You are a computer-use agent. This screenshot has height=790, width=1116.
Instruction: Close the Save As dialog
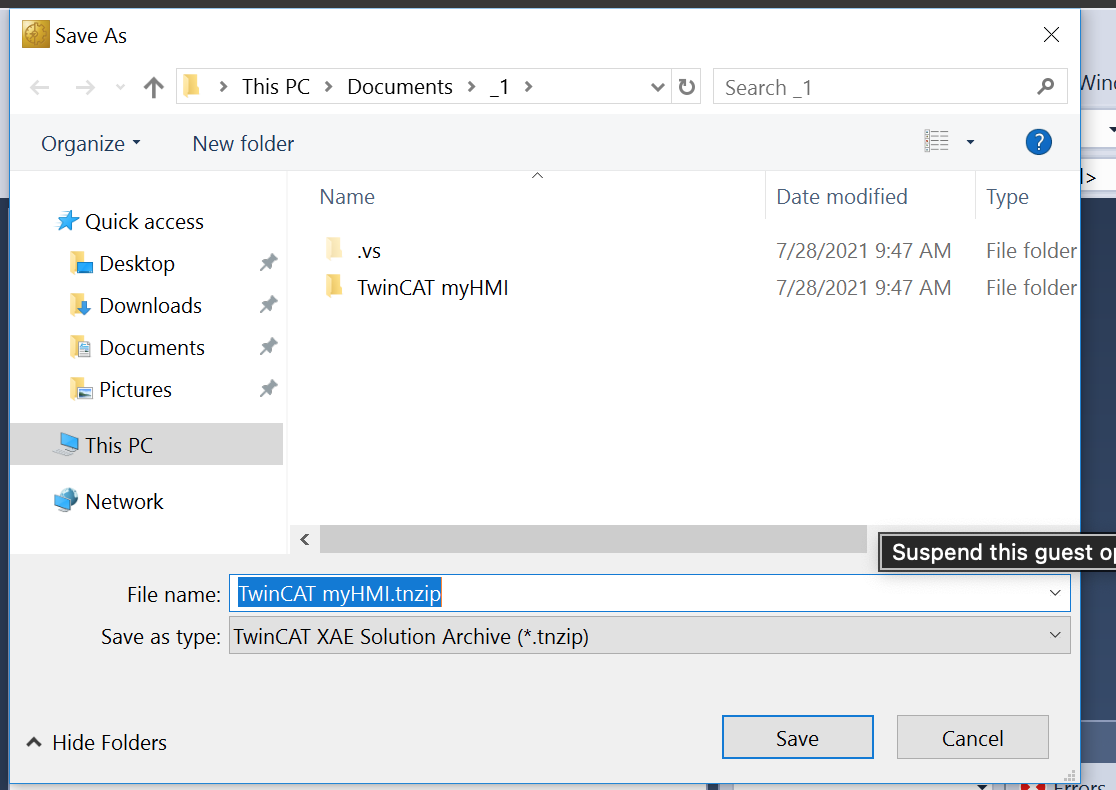[1051, 35]
